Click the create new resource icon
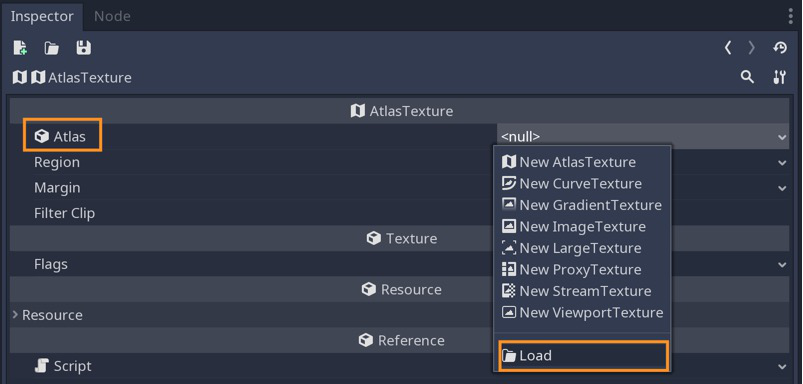 20,48
